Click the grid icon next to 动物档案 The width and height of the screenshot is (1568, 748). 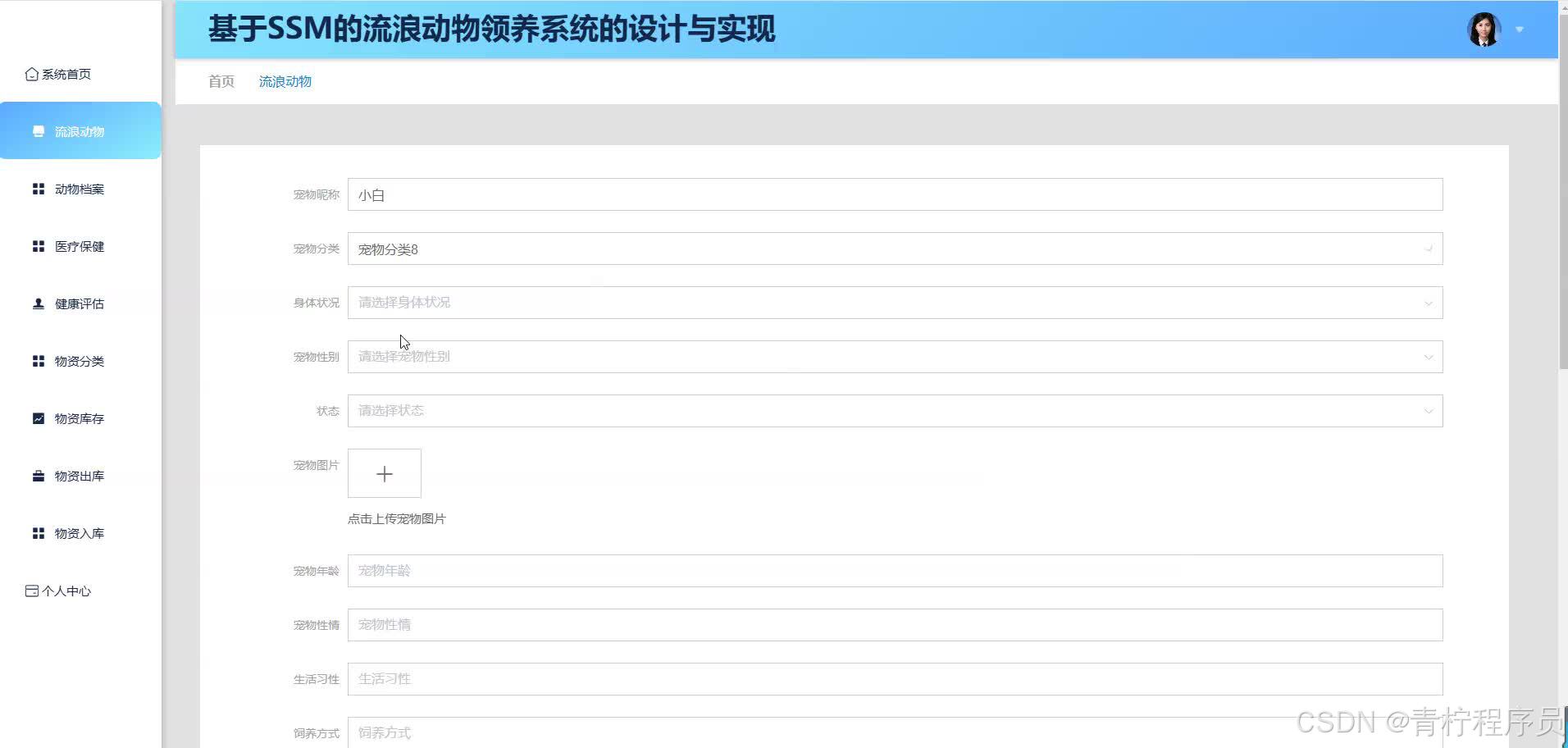38,189
